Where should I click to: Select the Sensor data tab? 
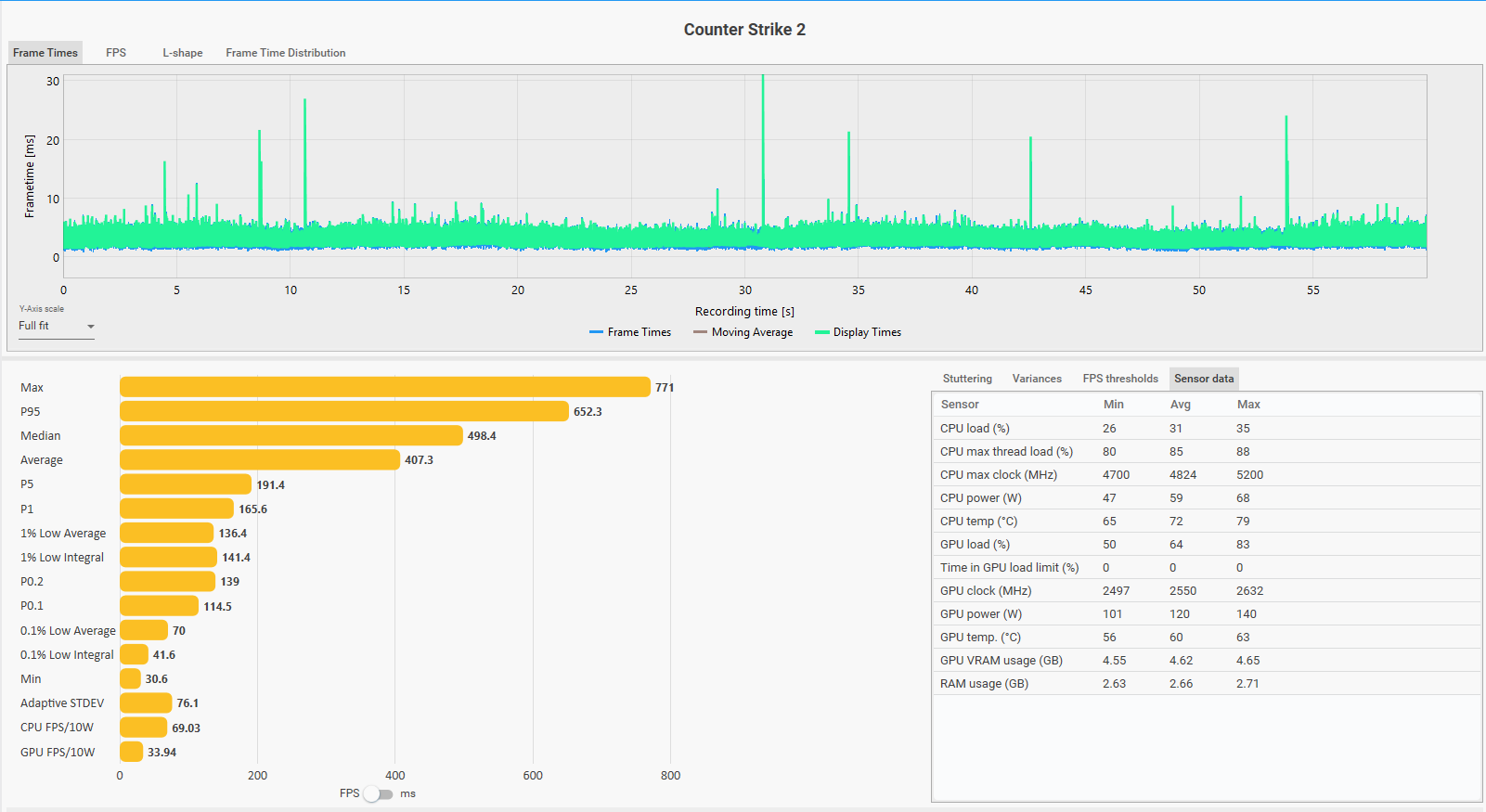click(x=1204, y=379)
